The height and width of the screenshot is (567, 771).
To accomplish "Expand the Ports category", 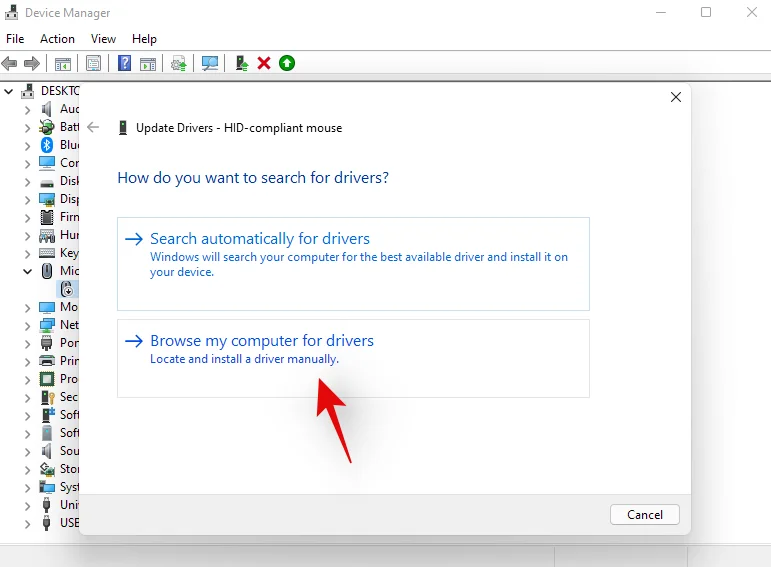I will pos(28,344).
